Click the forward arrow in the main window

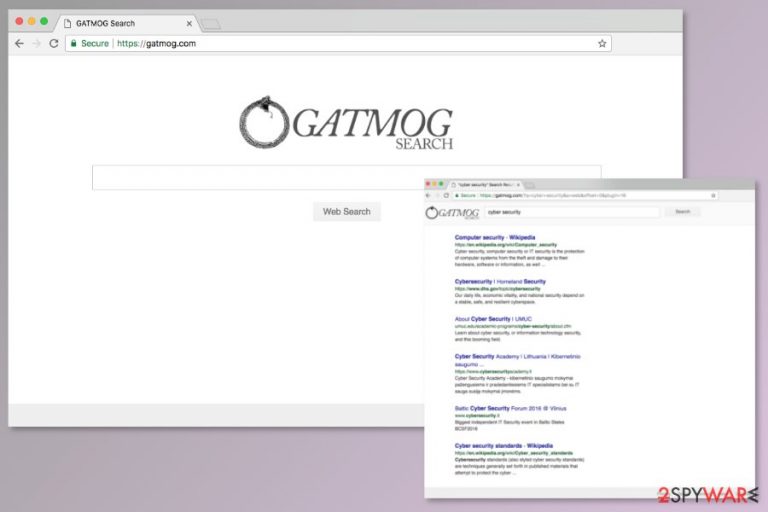[x=37, y=44]
